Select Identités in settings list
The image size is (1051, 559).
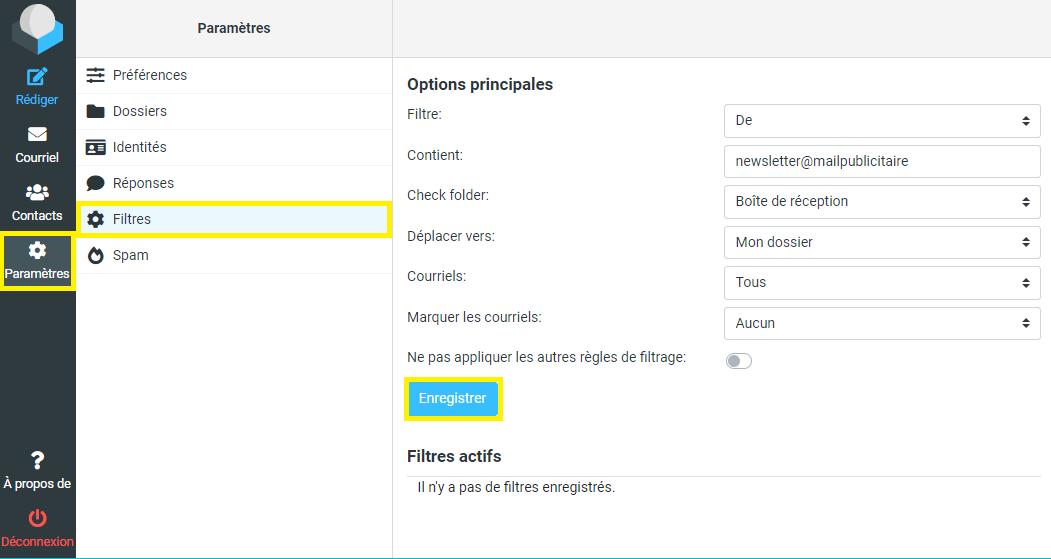[234, 147]
